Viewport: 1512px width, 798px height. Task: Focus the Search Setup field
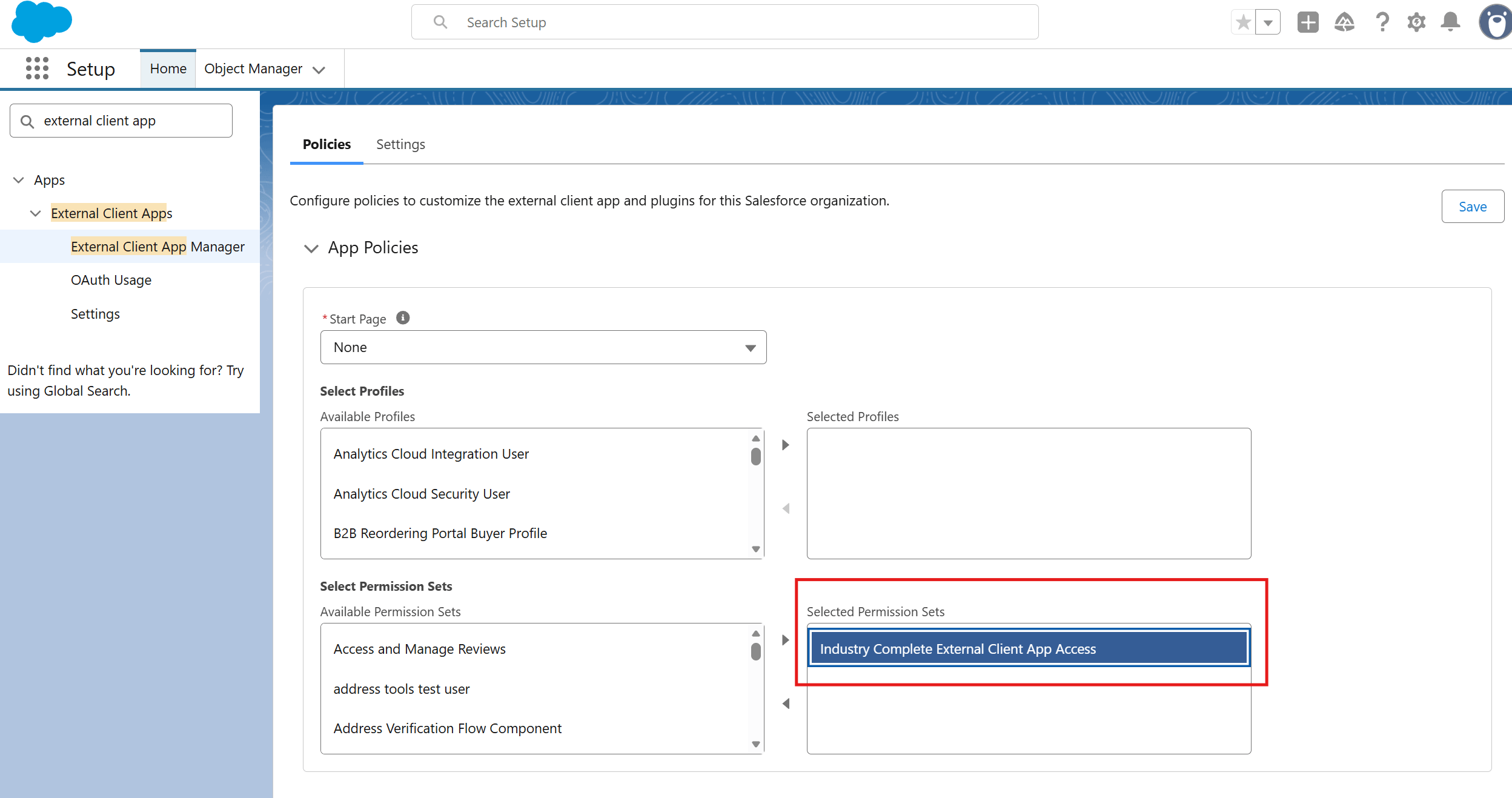724,22
